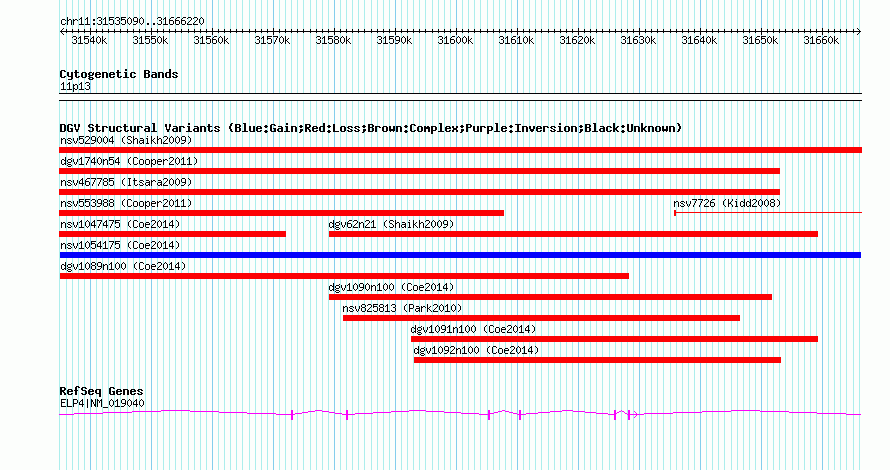Click the nsv529004 (Shaikh2009) red loss bar
Viewport: 890px width, 470px height.
460,150
